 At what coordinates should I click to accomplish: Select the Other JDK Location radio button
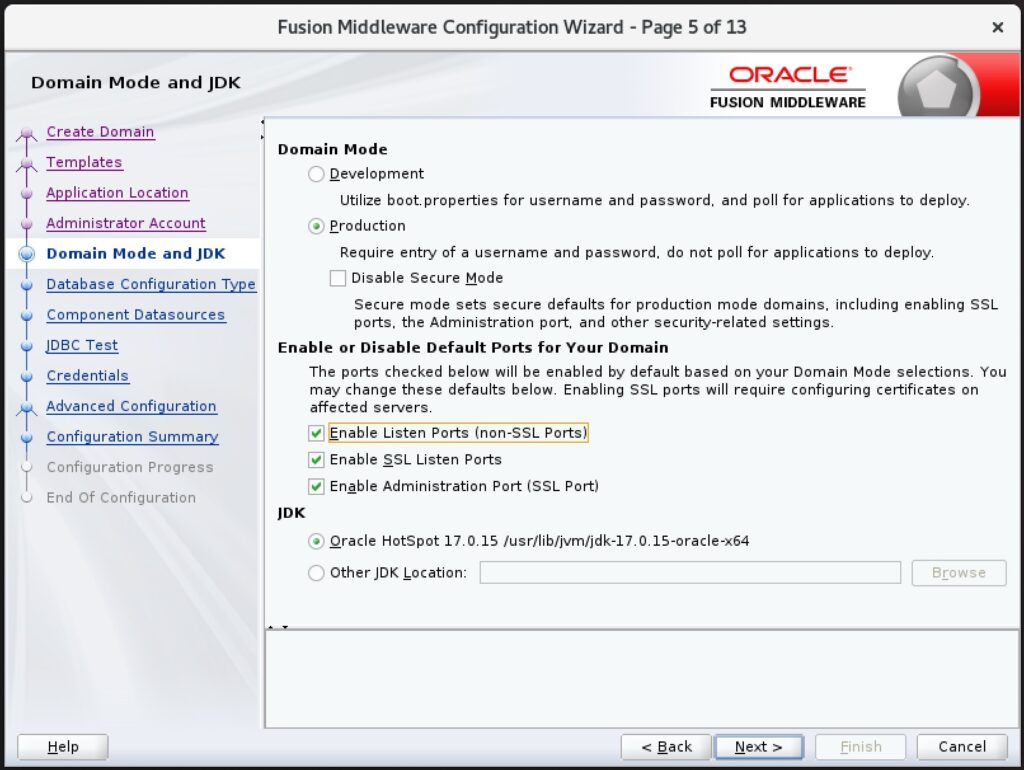[316, 573]
